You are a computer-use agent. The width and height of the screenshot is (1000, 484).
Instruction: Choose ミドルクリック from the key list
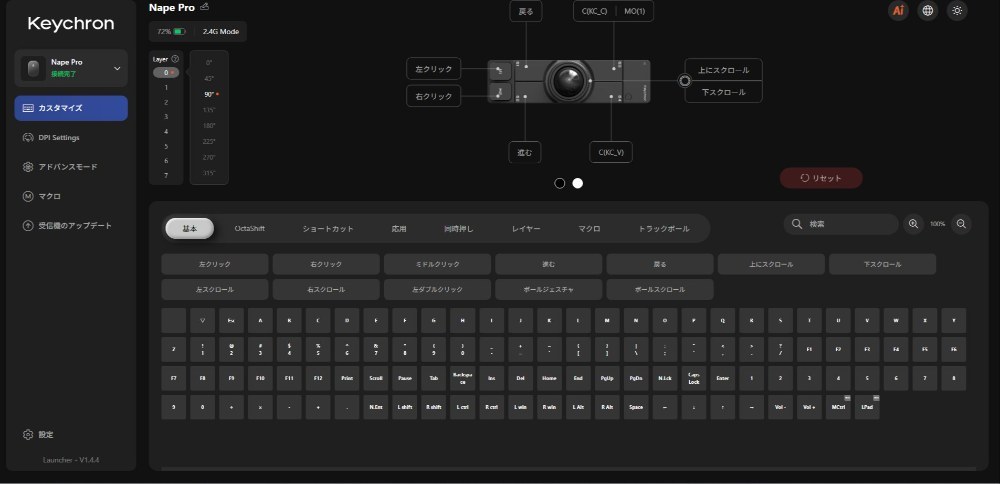437,264
